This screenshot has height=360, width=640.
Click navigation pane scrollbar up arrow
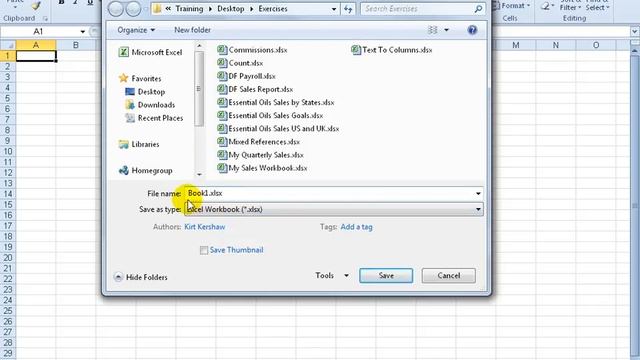[x=199, y=46]
